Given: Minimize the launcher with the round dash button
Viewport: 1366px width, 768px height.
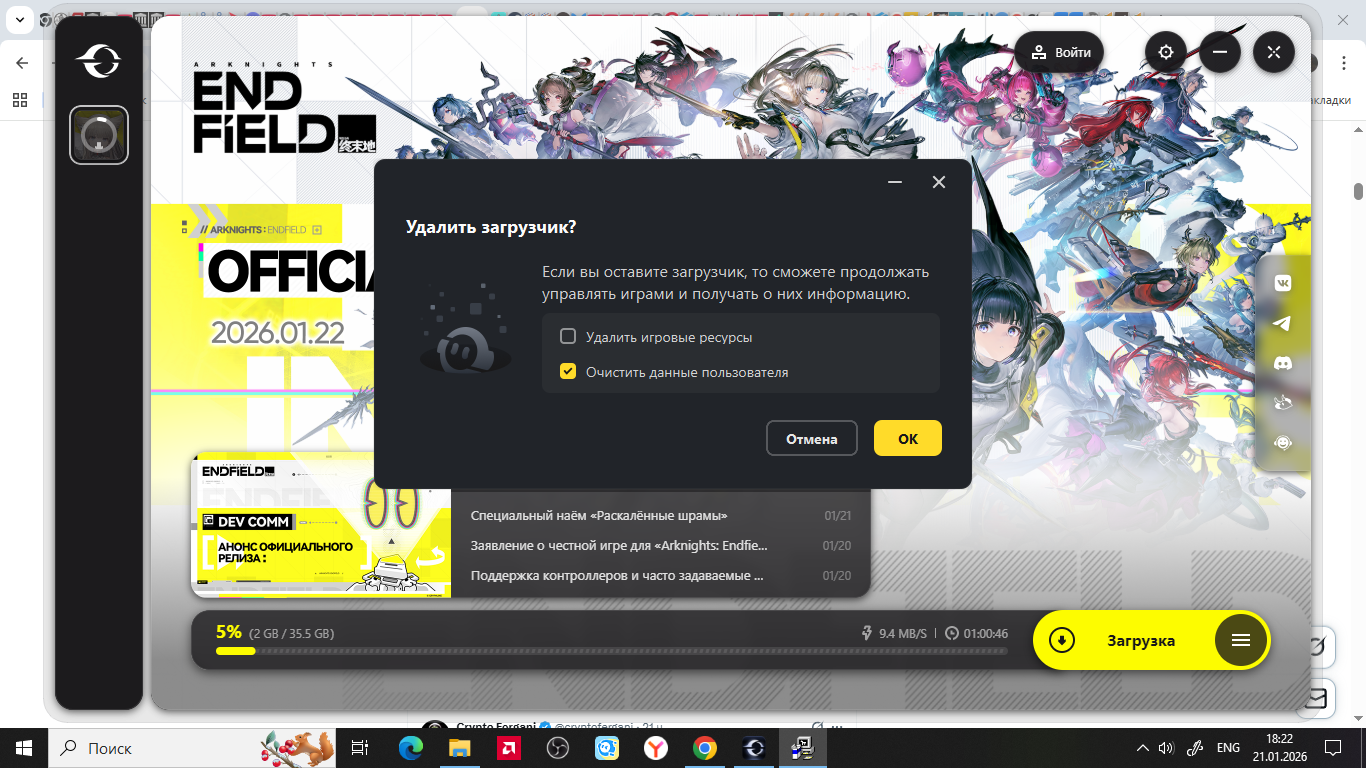Looking at the screenshot, I should [1220, 52].
